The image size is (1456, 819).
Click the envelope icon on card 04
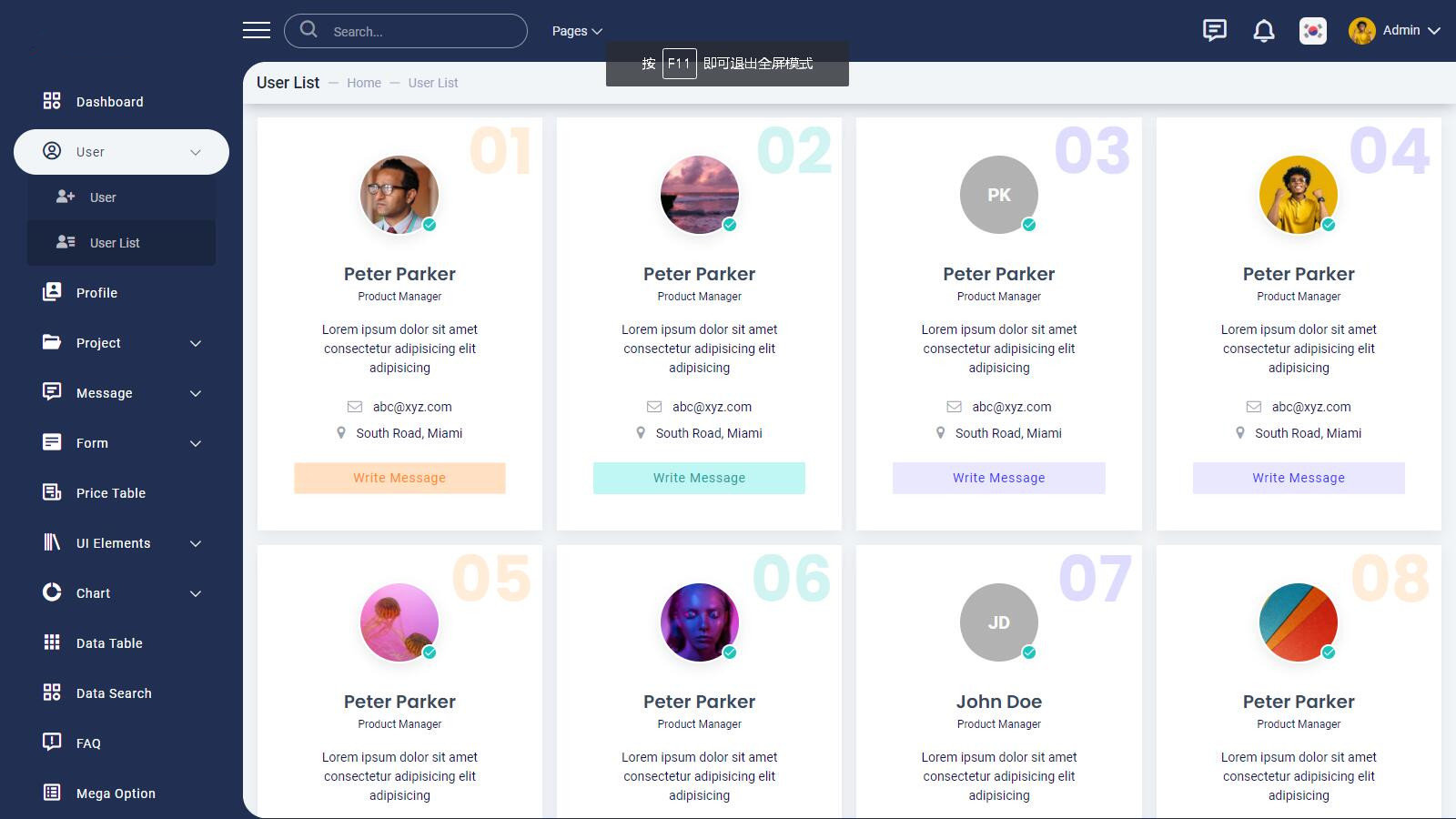click(x=1254, y=407)
